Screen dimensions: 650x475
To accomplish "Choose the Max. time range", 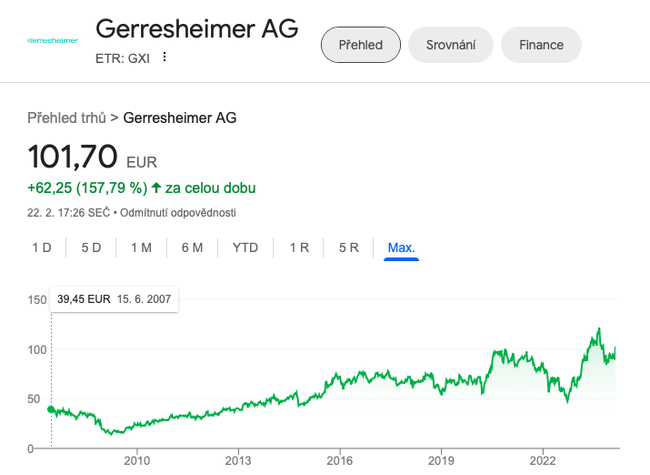I will click(401, 248).
